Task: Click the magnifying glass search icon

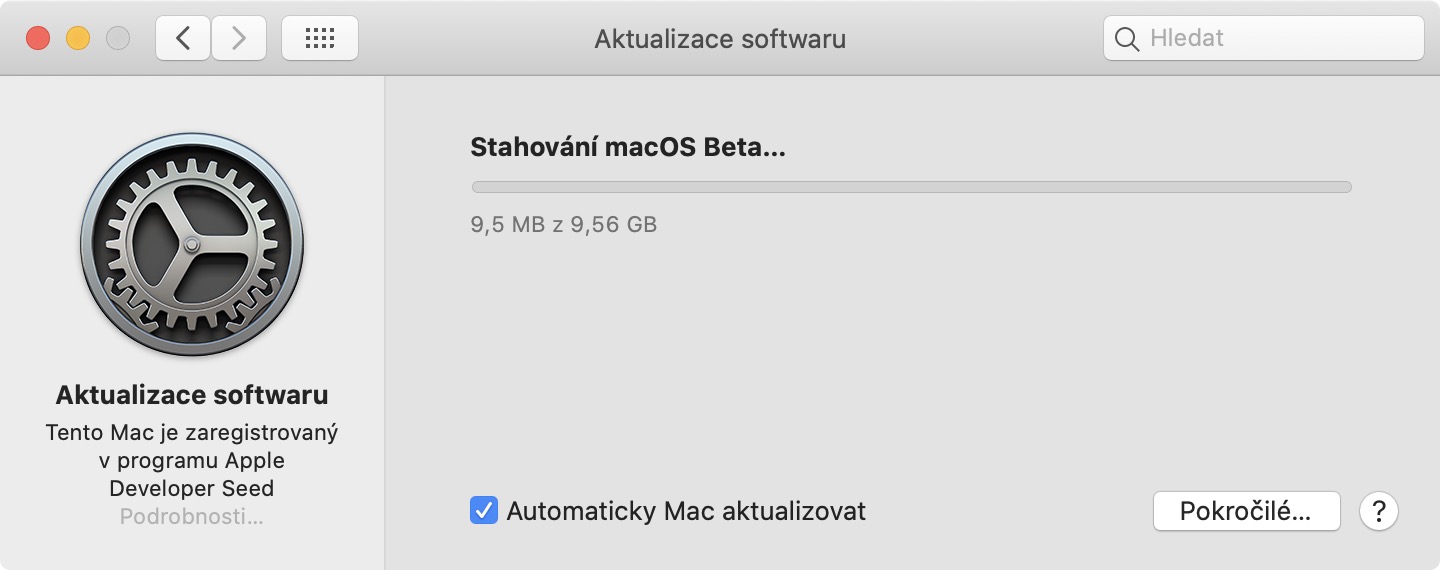Action: (x=1127, y=39)
